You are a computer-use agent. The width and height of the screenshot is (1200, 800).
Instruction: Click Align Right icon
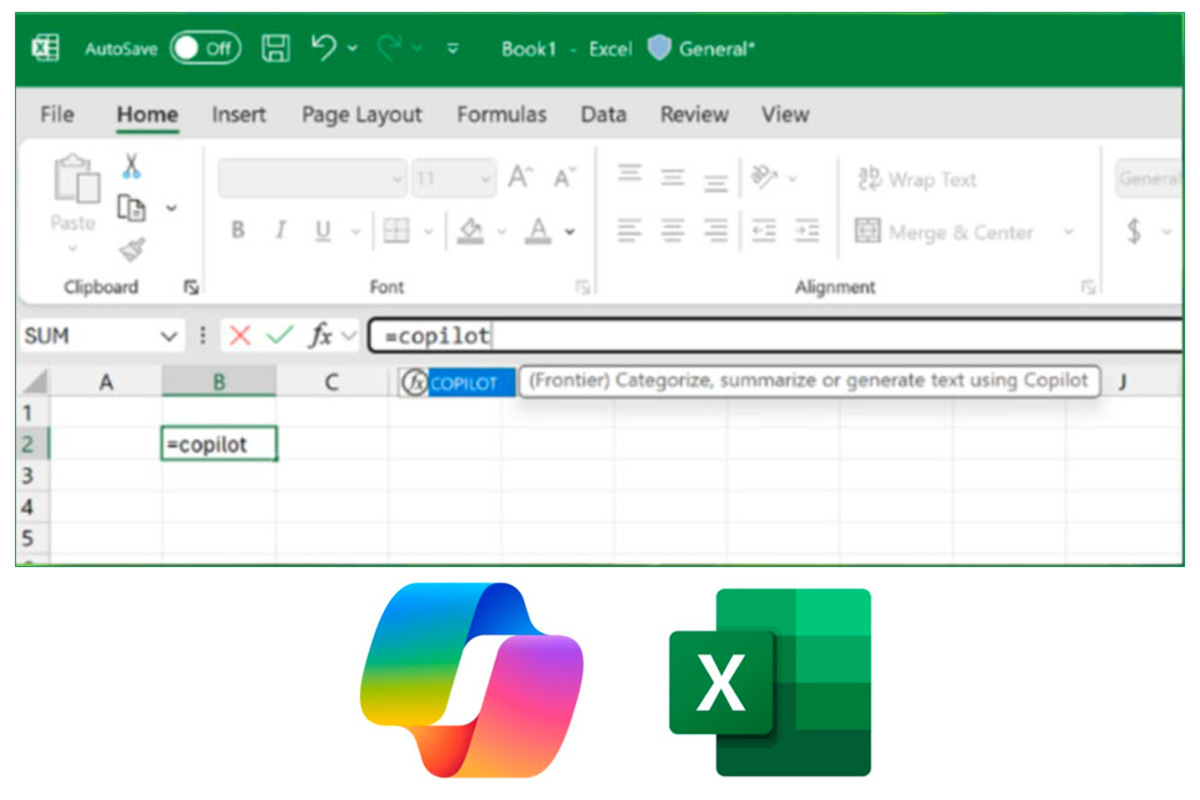point(716,232)
